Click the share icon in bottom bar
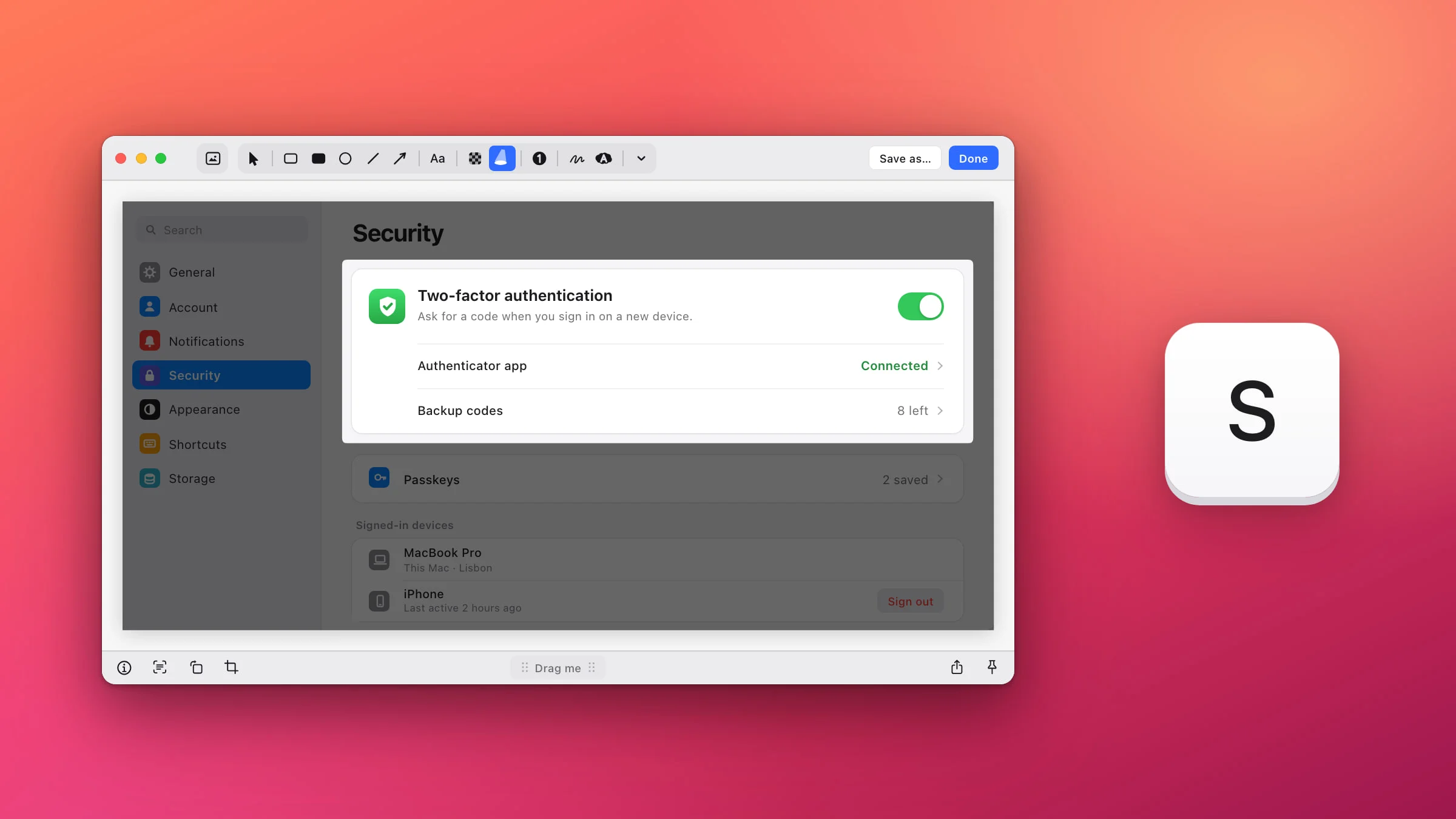The height and width of the screenshot is (819, 1456). click(x=957, y=667)
